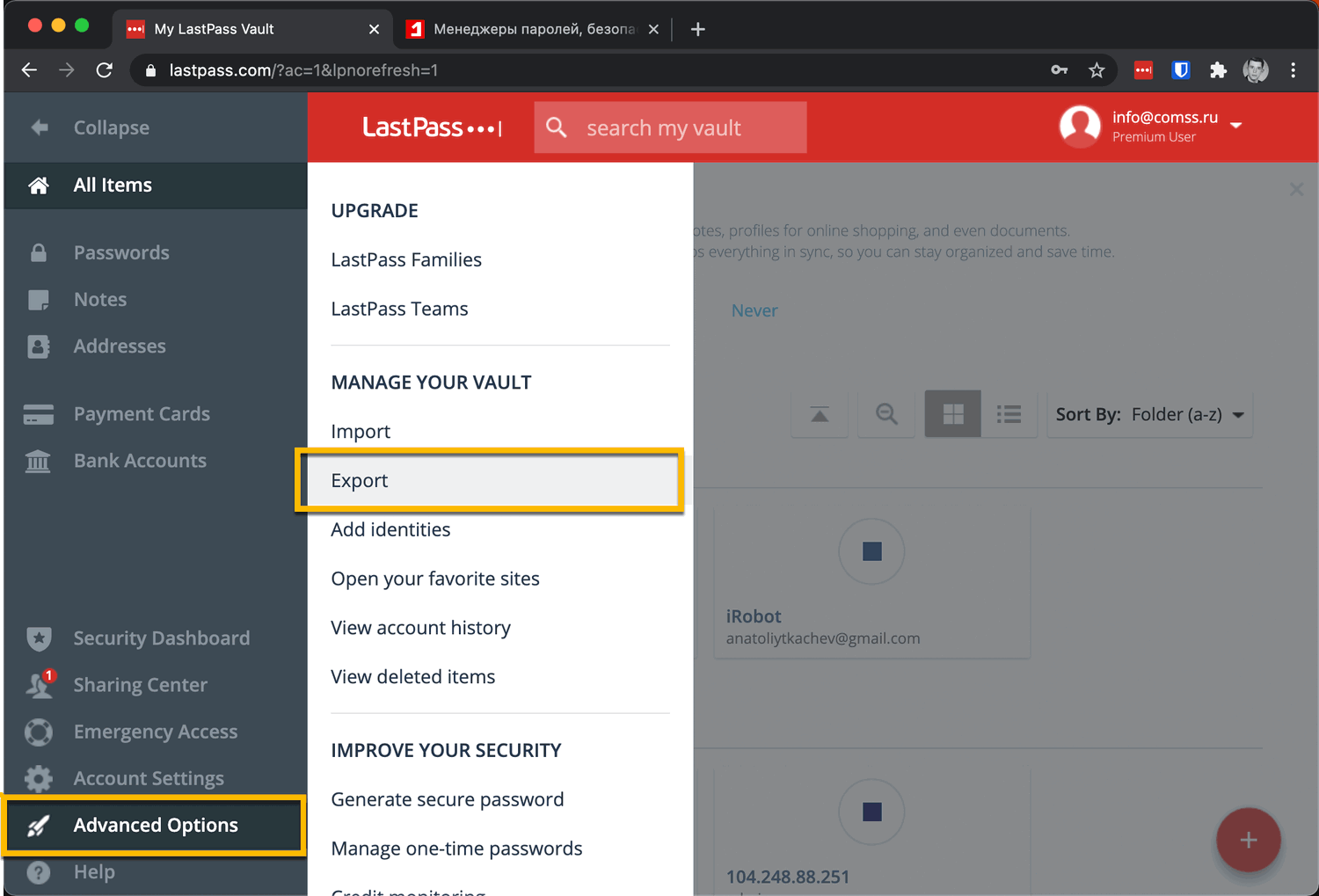Switch the vault to grid view
The width and height of the screenshot is (1319, 896).
pyautogui.click(x=952, y=413)
